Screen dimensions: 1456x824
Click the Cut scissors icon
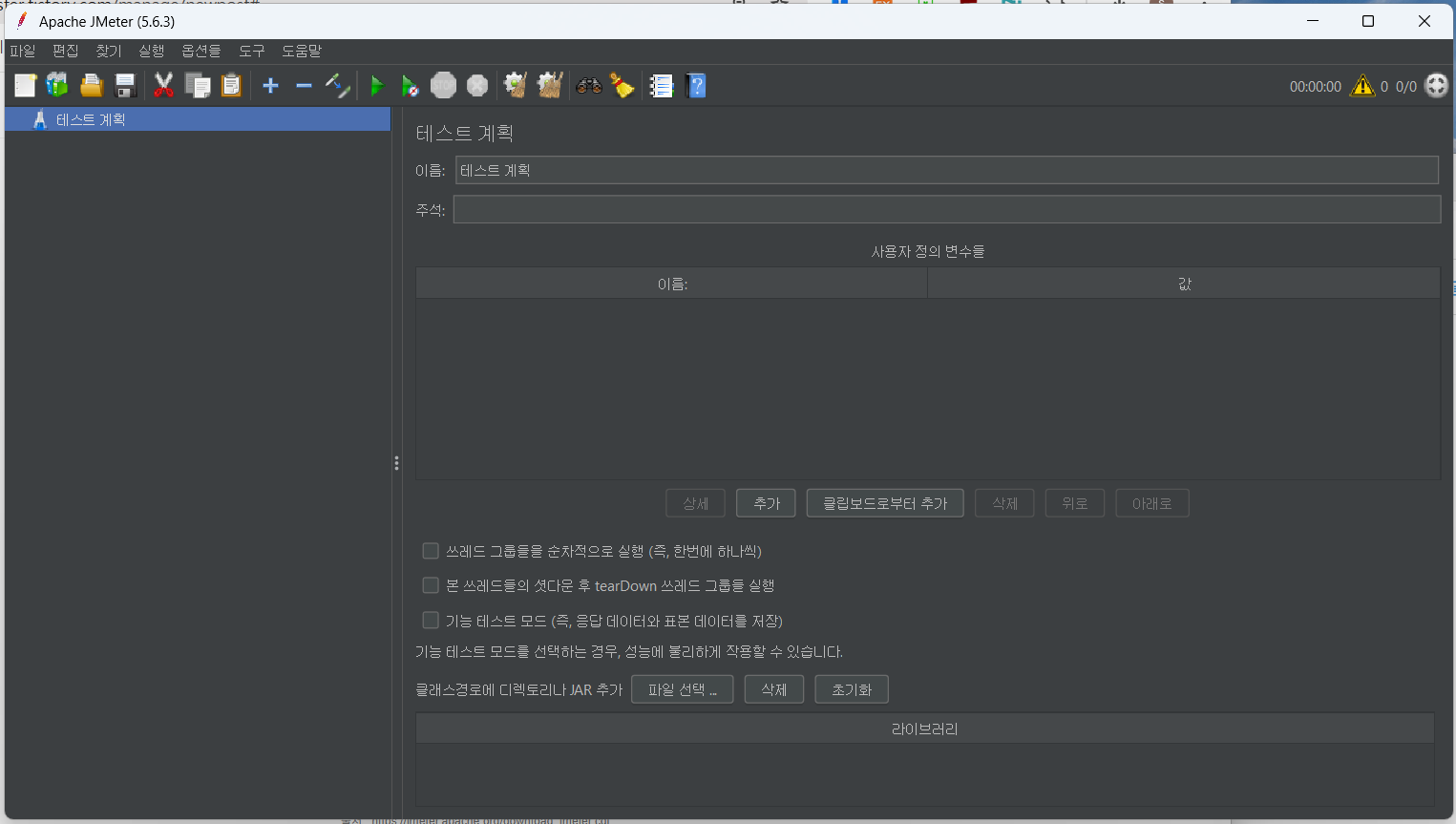click(164, 86)
